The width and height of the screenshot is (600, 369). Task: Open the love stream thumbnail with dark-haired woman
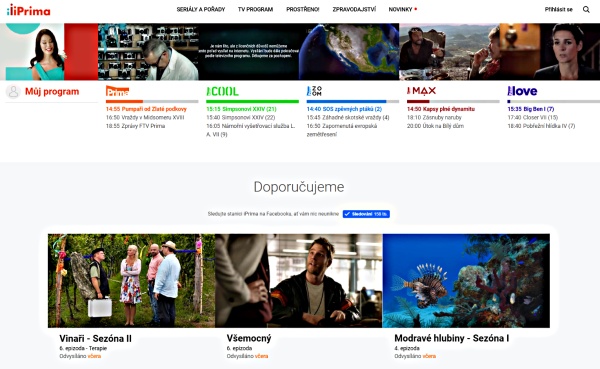[x=550, y=52]
